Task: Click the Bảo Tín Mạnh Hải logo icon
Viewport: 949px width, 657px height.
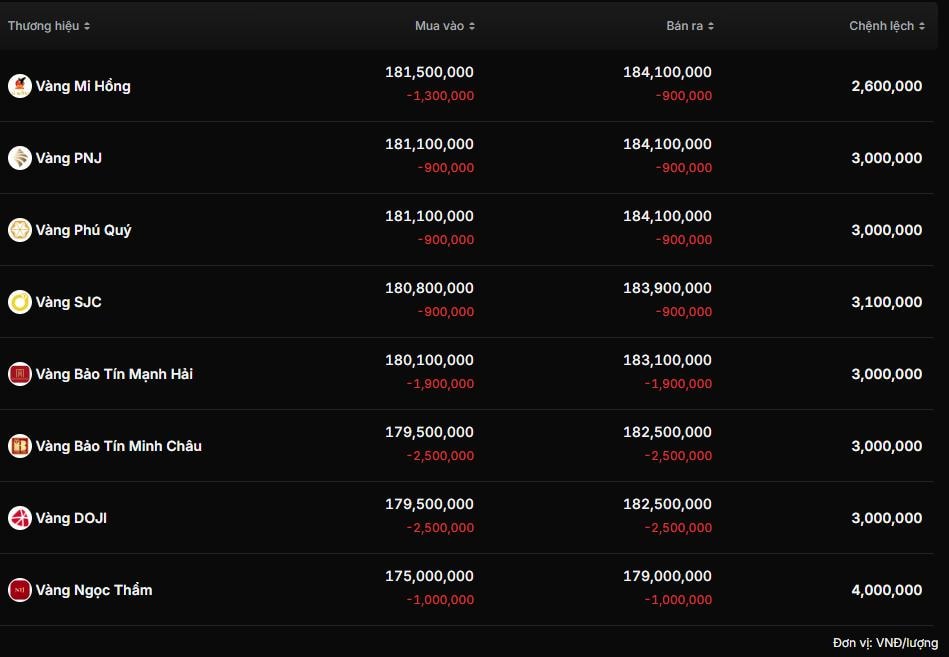Action: 20,374
